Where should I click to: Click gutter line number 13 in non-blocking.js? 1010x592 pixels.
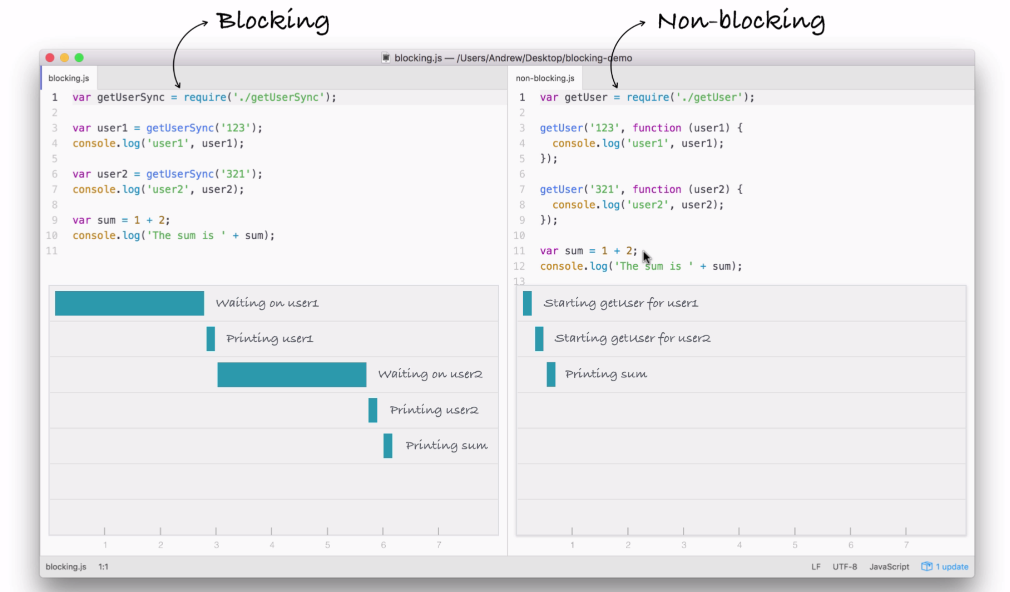tap(519, 281)
